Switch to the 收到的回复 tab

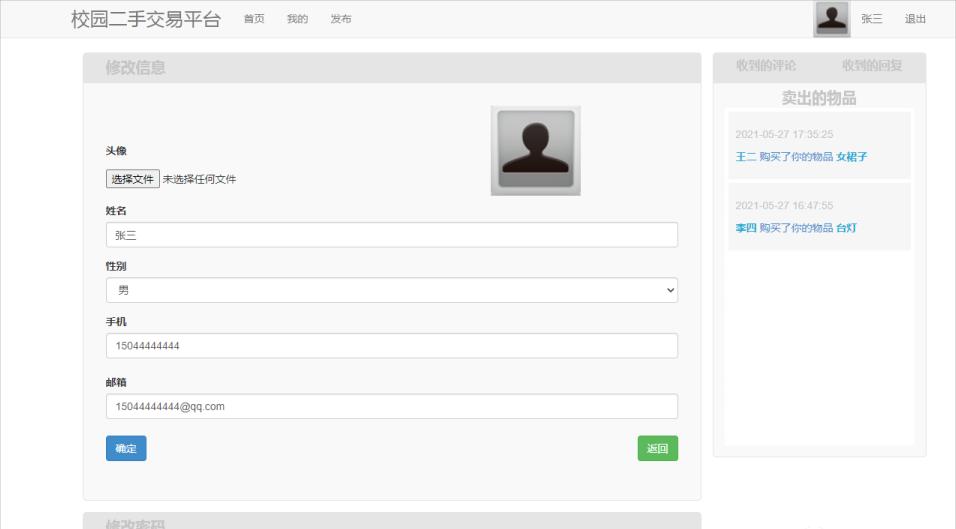pos(872,66)
